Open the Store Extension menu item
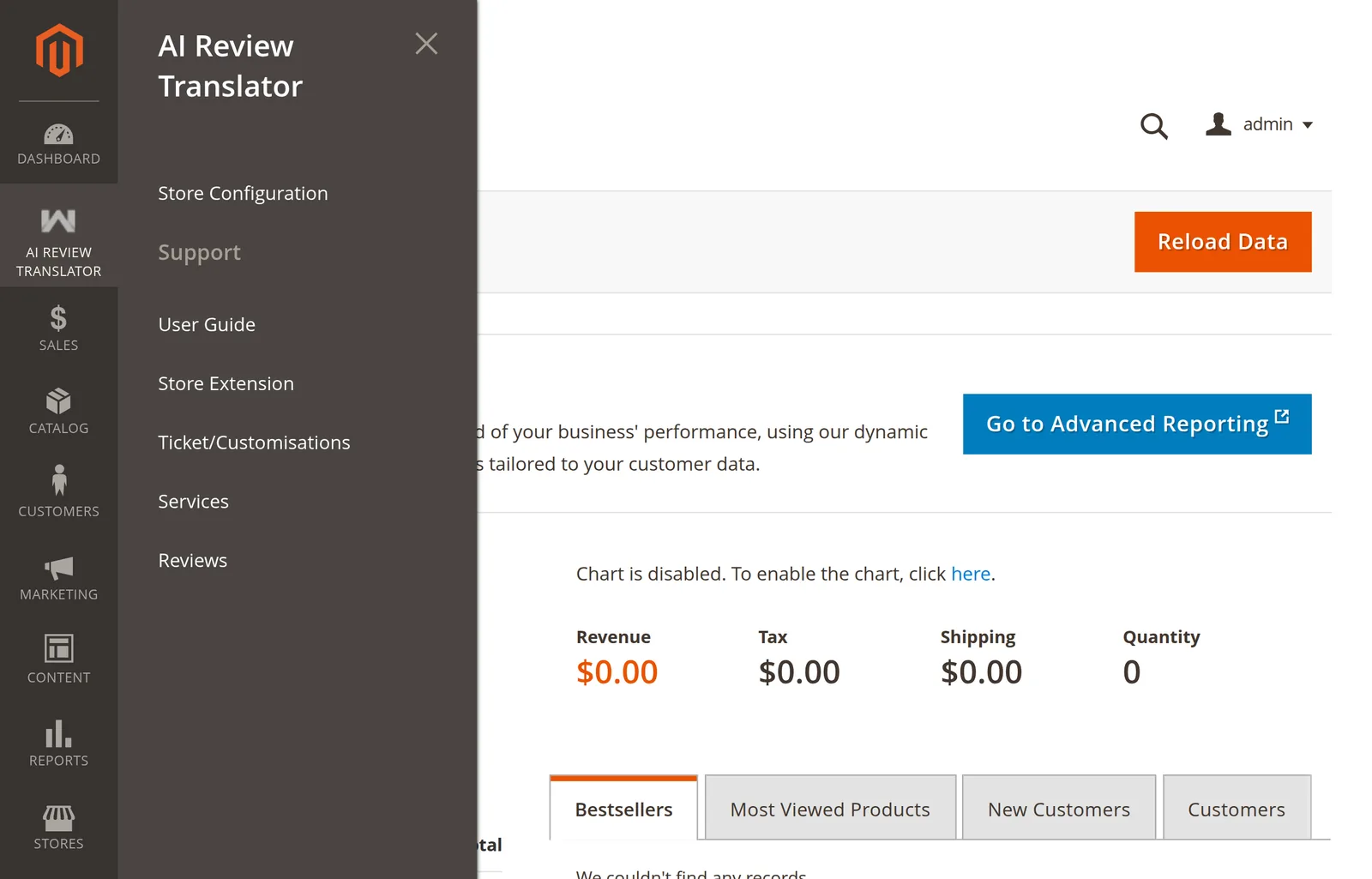 (x=226, y=384)
